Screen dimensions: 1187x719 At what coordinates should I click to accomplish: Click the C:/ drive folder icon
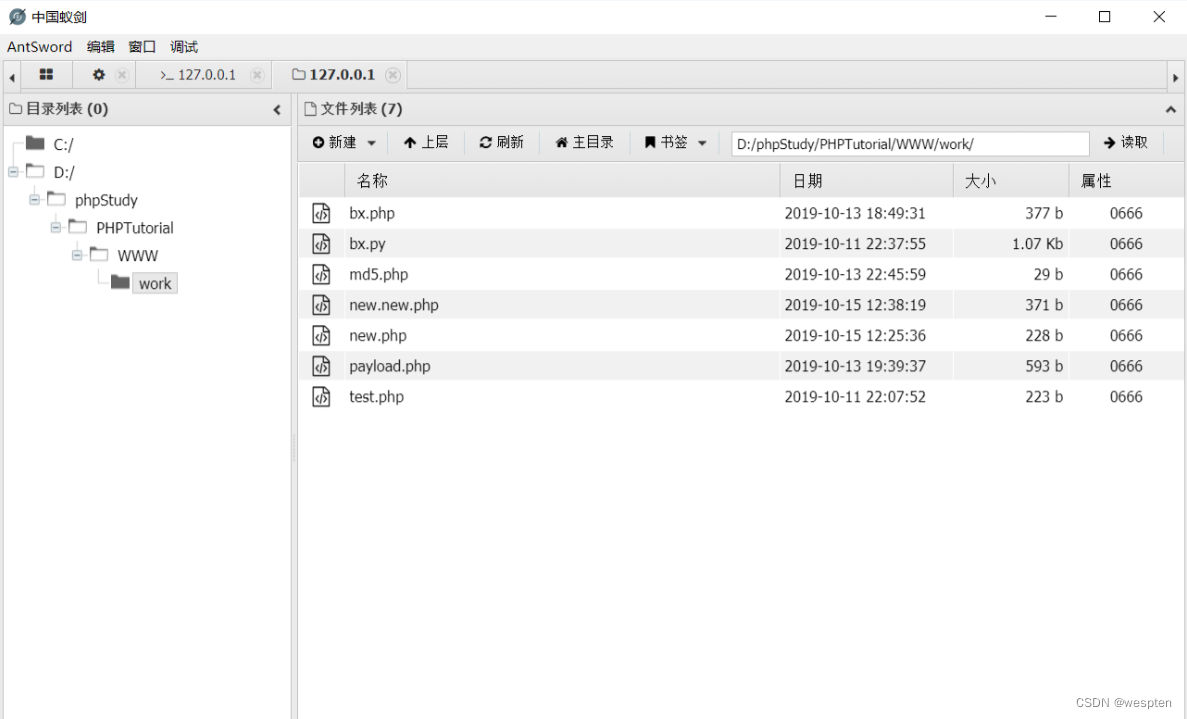pyautogui.click(x=35, y=142)
